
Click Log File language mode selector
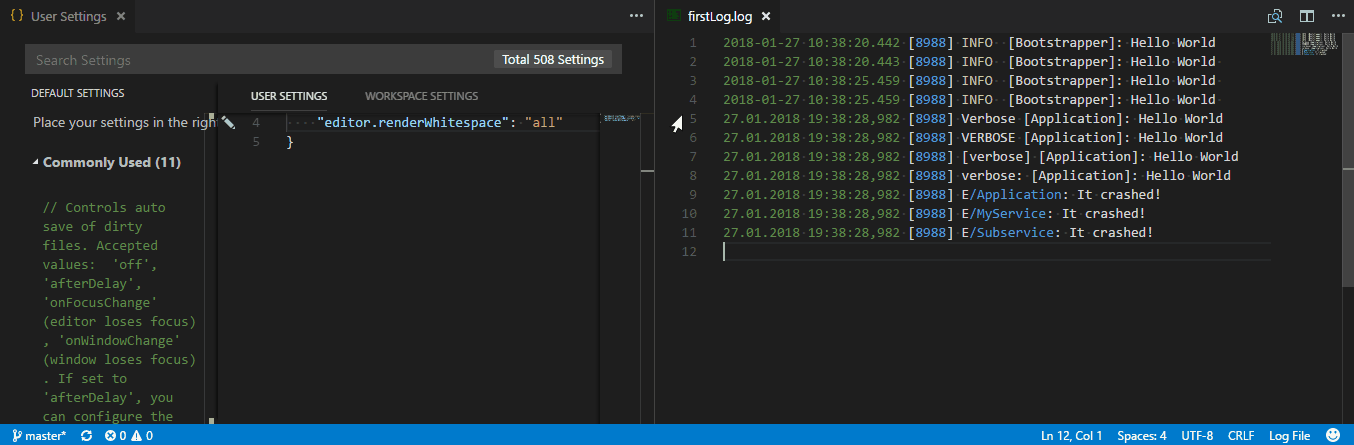1290,436
